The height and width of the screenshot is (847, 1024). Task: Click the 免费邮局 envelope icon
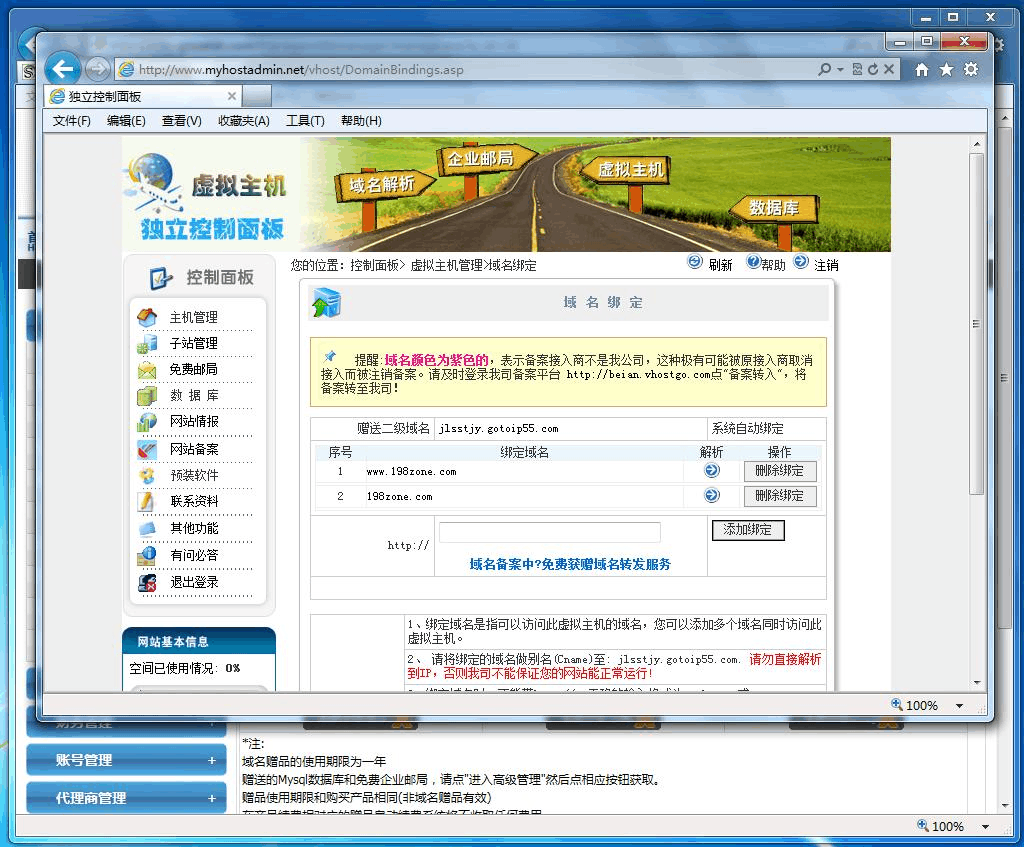pyautogui.click(x=147, y=369)
